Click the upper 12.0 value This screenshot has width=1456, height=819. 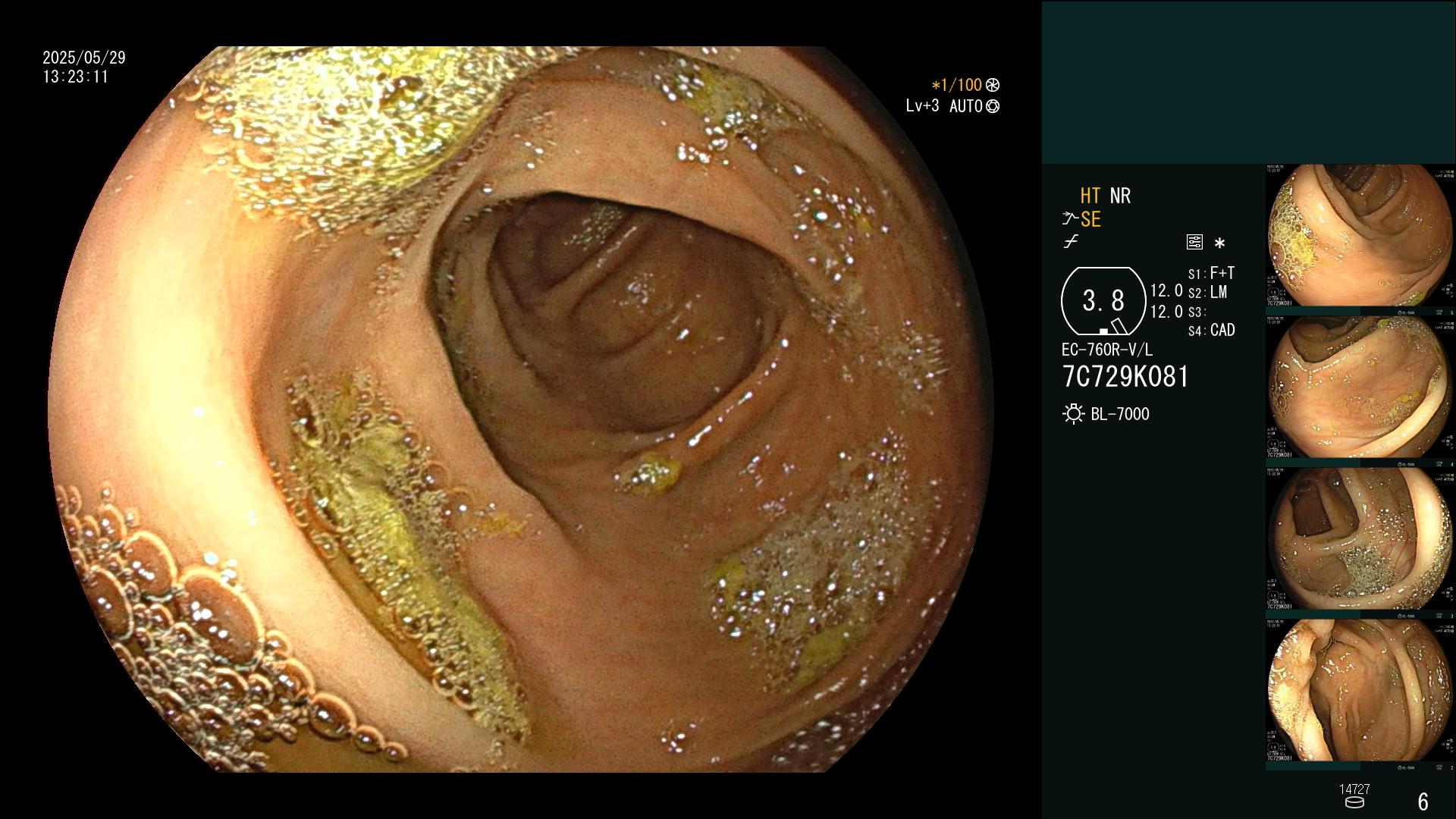point(1166,290)
